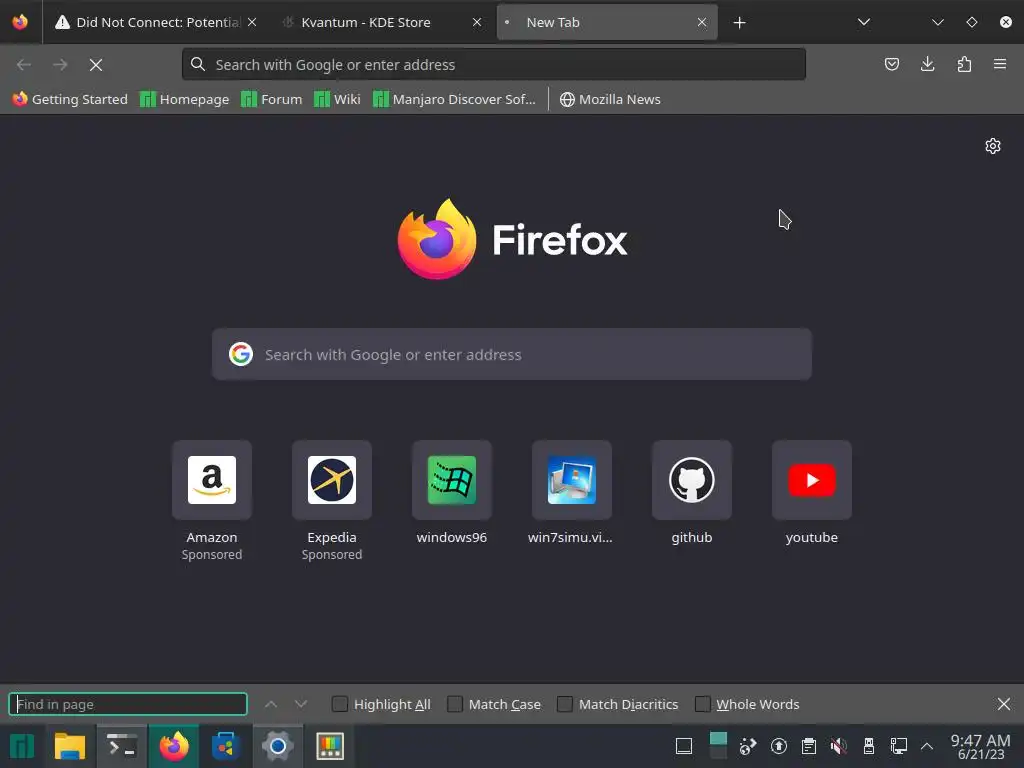Open the network connection tray icon
The height and width of the screenshot is (768, 1024).
click(x=899, y=746)
